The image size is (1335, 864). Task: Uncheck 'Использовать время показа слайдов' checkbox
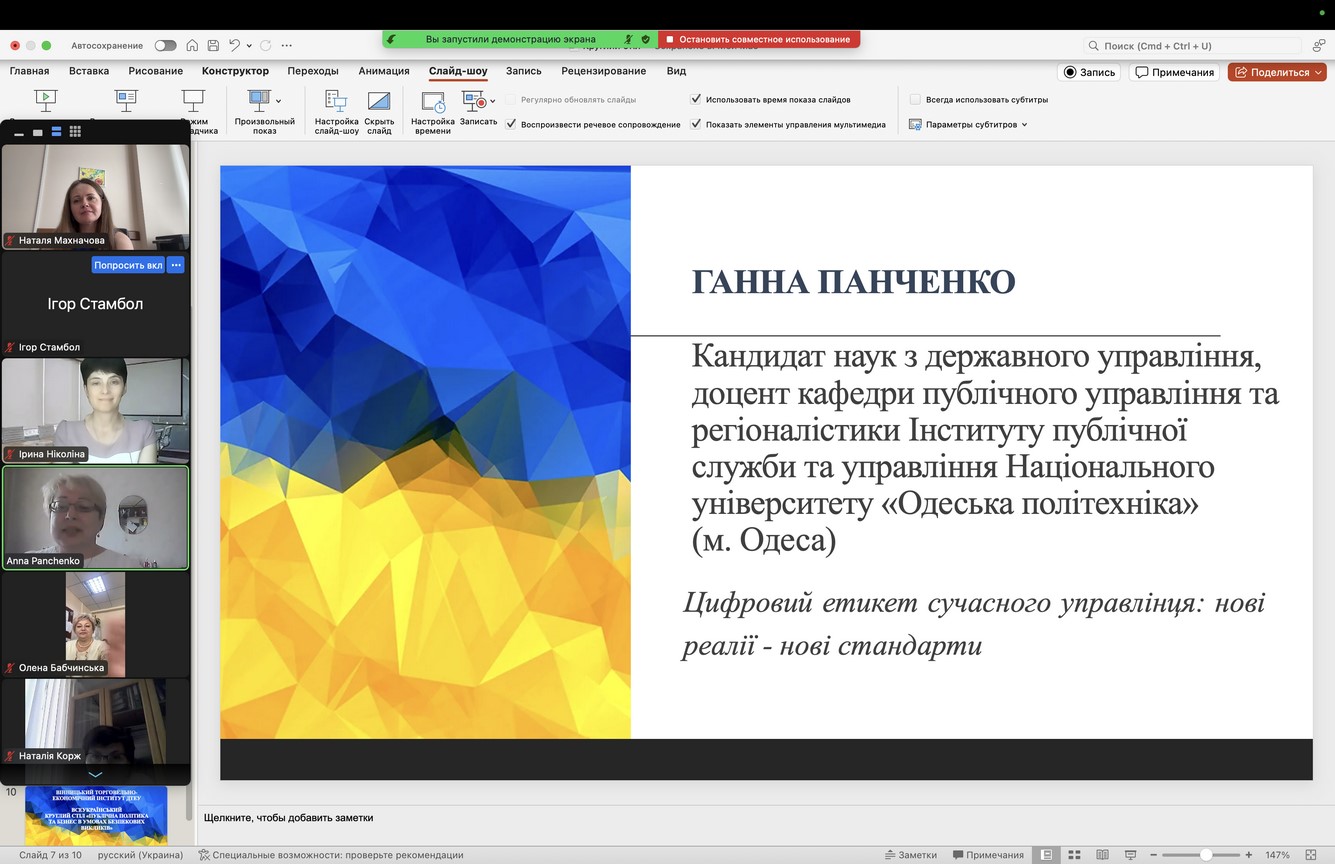point(696,100)
